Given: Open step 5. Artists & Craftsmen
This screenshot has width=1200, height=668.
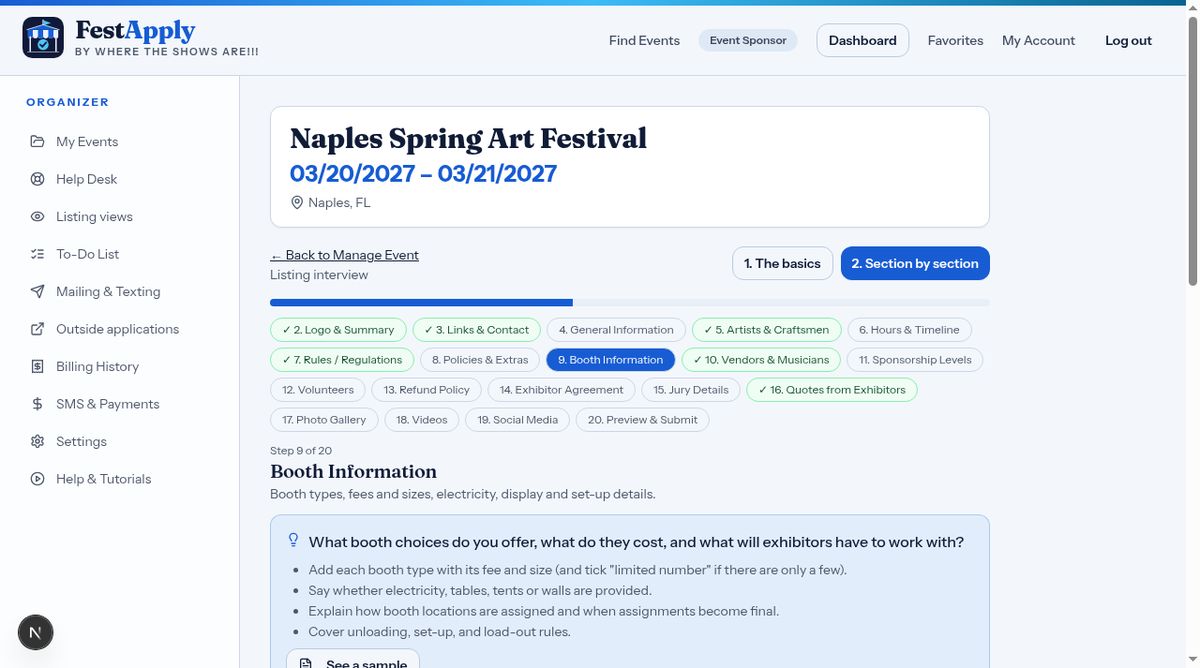Looking at the screenshot, I should point(766,330).
